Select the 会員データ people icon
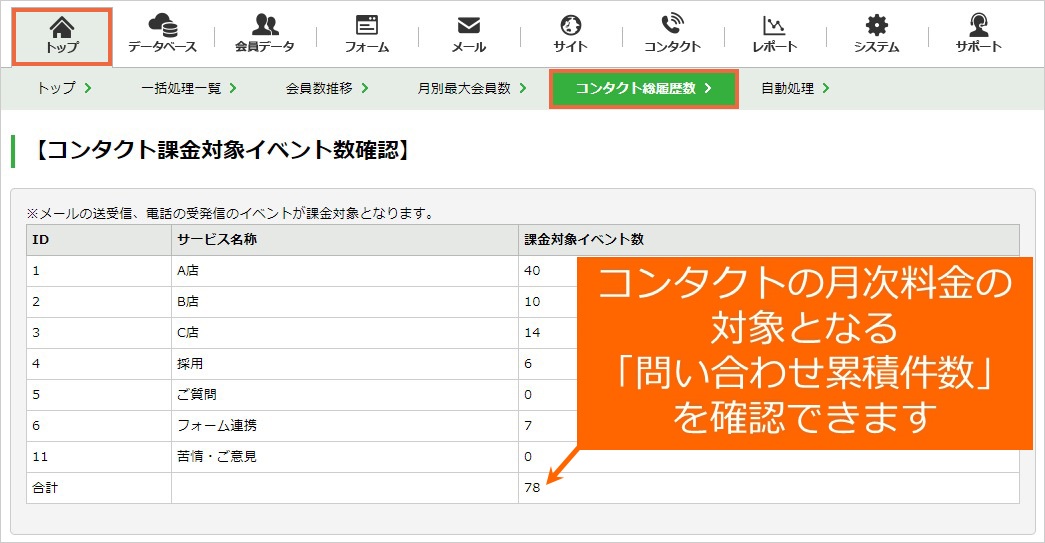Screen dimensions: 1045x543 (x=265, y=25)
